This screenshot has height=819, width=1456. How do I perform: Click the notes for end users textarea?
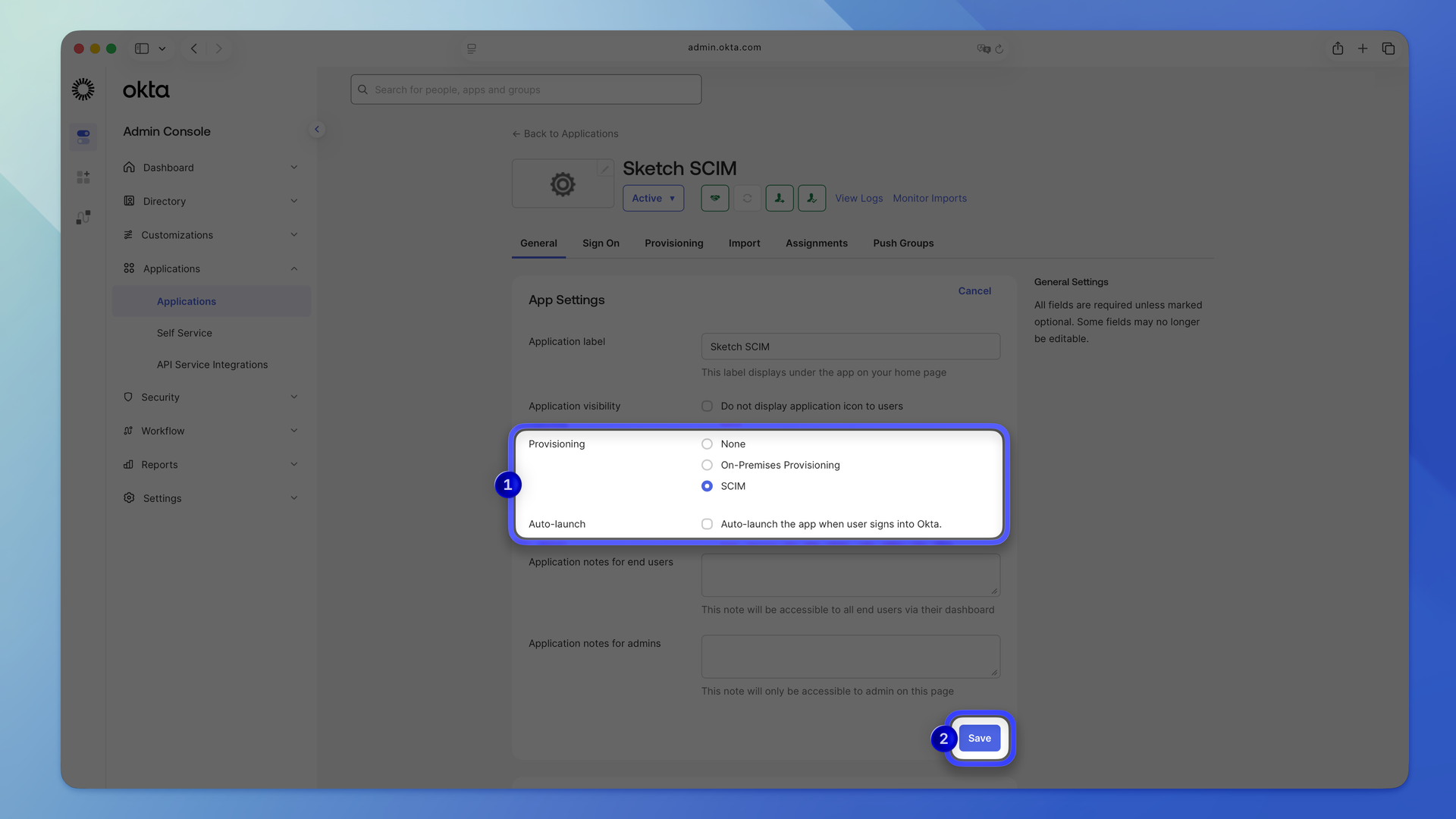[x=851, y=575]
